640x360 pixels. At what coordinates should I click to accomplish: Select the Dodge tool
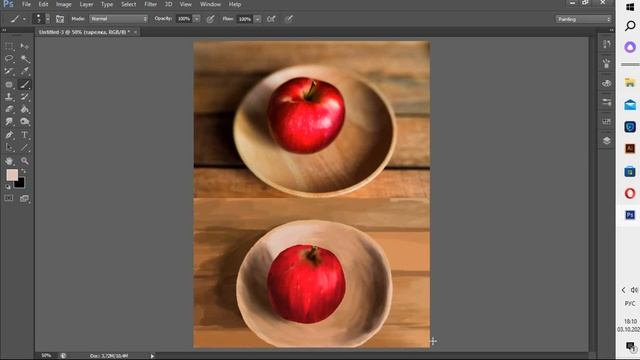coord(24,122)
